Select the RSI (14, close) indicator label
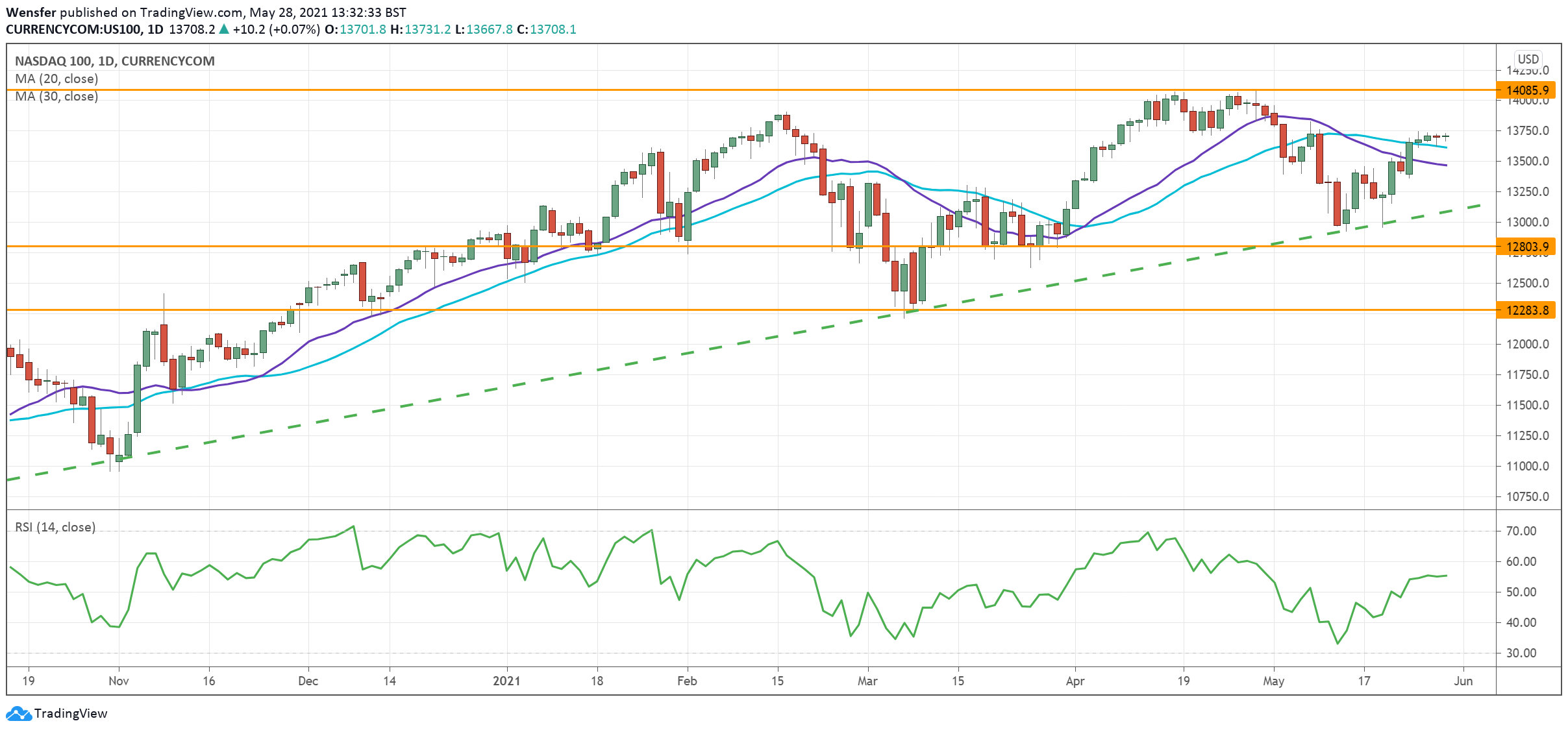Viewport: 1568px width, 732px height. [55, 527]
